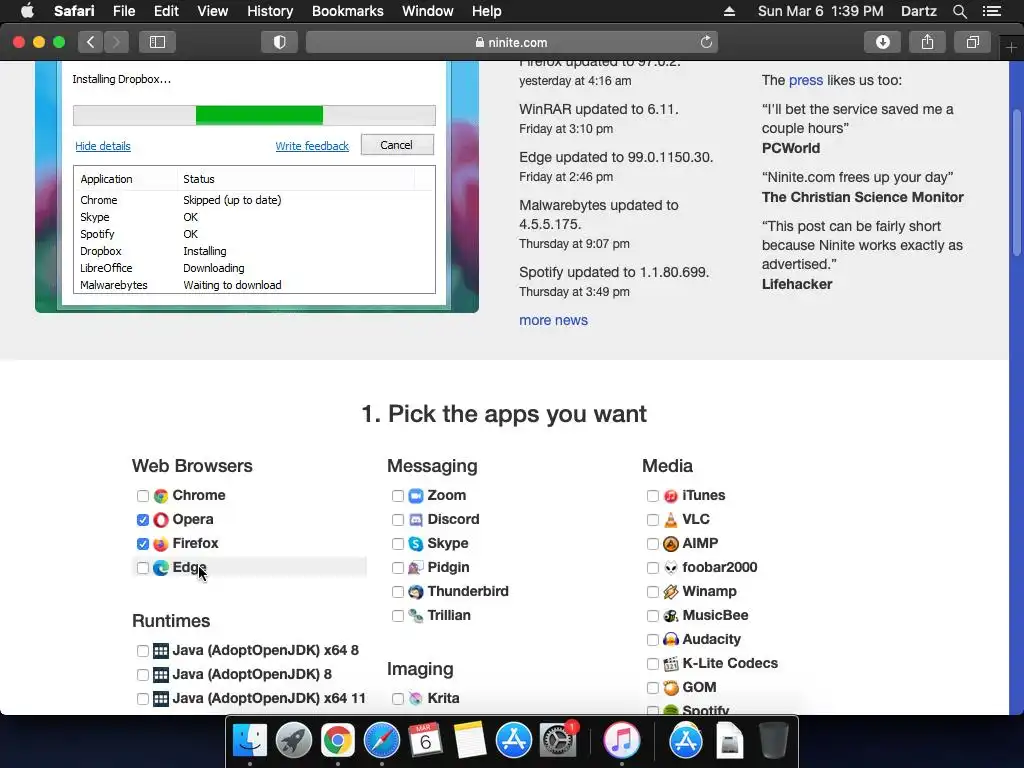Check the Krita checkbox
1024x768 pixels.
[398, 699]
